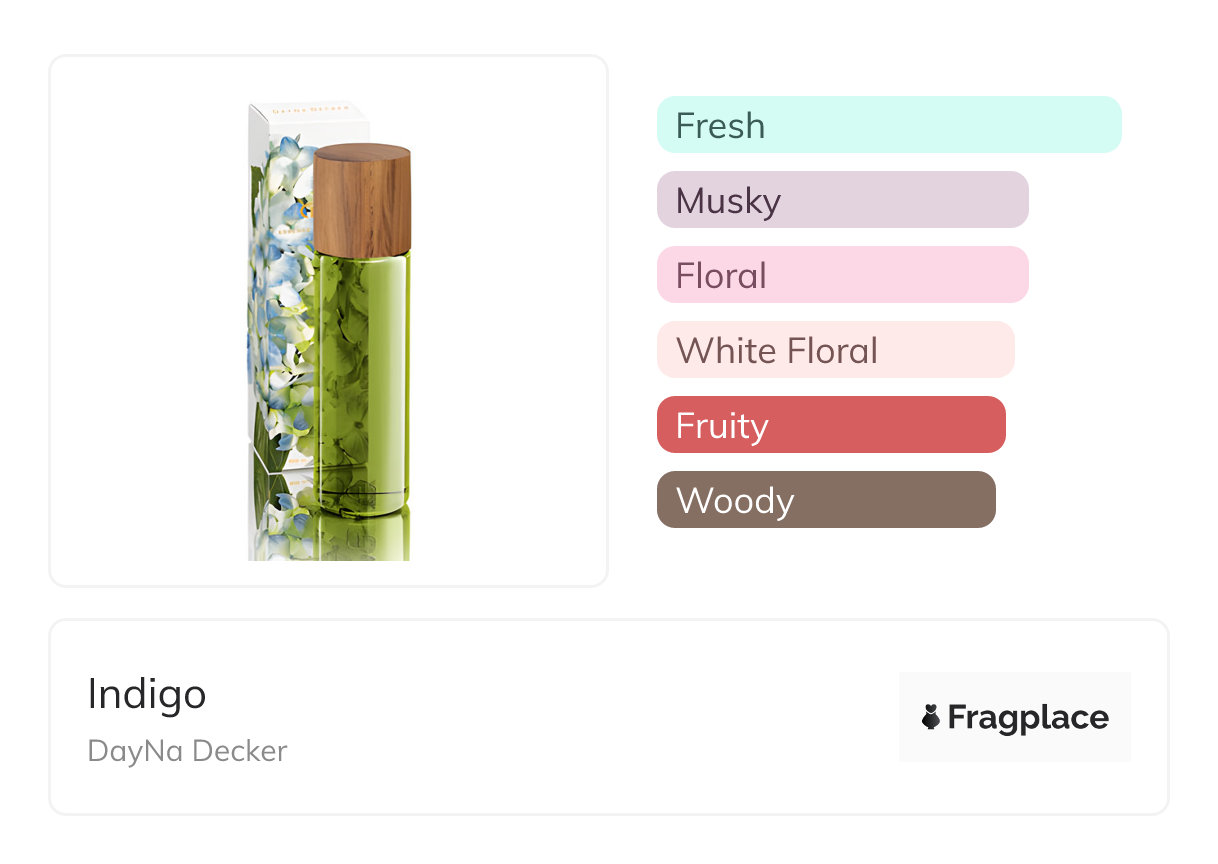Click the brown Woody accord bar
The image size is (1218, 864).
pos(825,500)
